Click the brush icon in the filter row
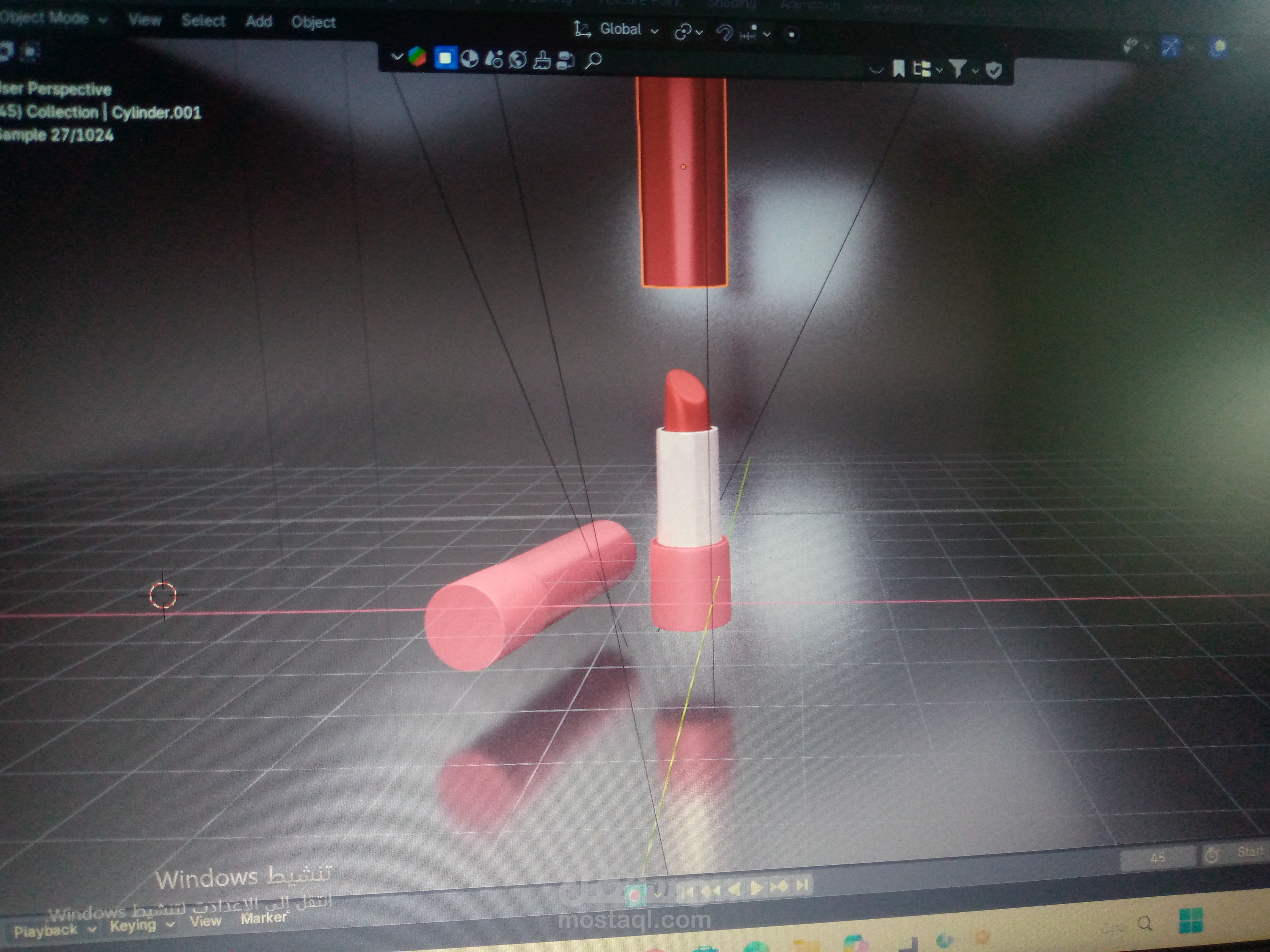Viewport: 1270px width, 952px height. point(542,60)
